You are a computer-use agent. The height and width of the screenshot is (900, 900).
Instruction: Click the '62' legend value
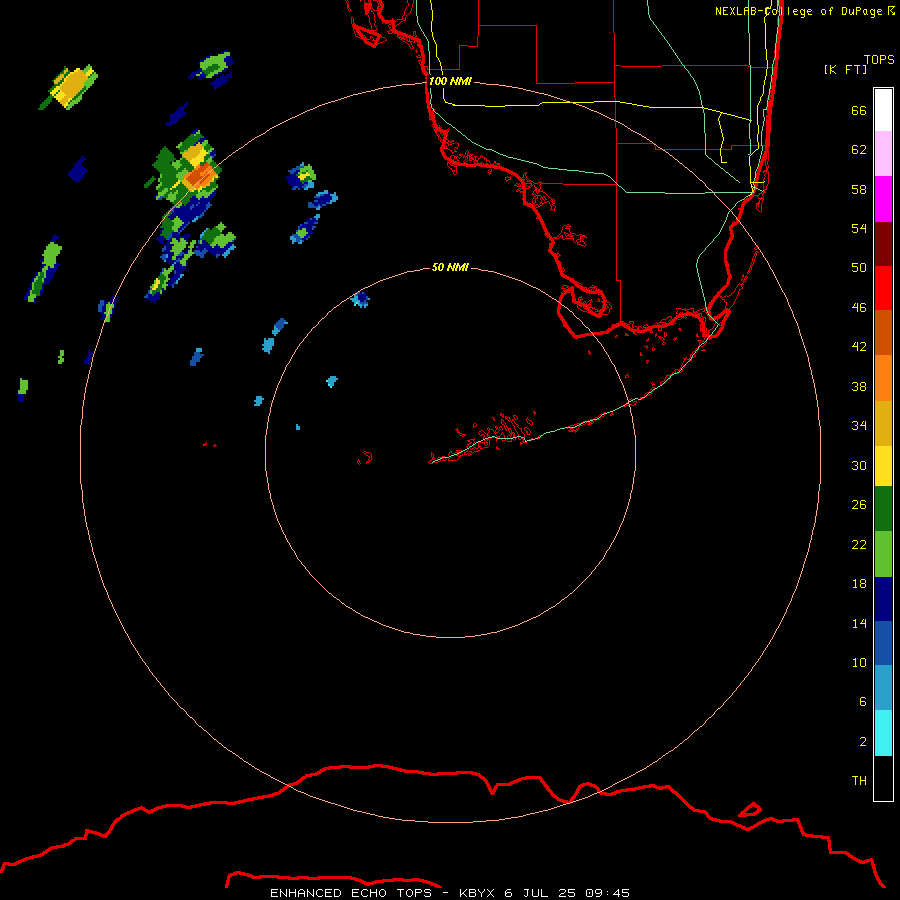pos(859,150)
